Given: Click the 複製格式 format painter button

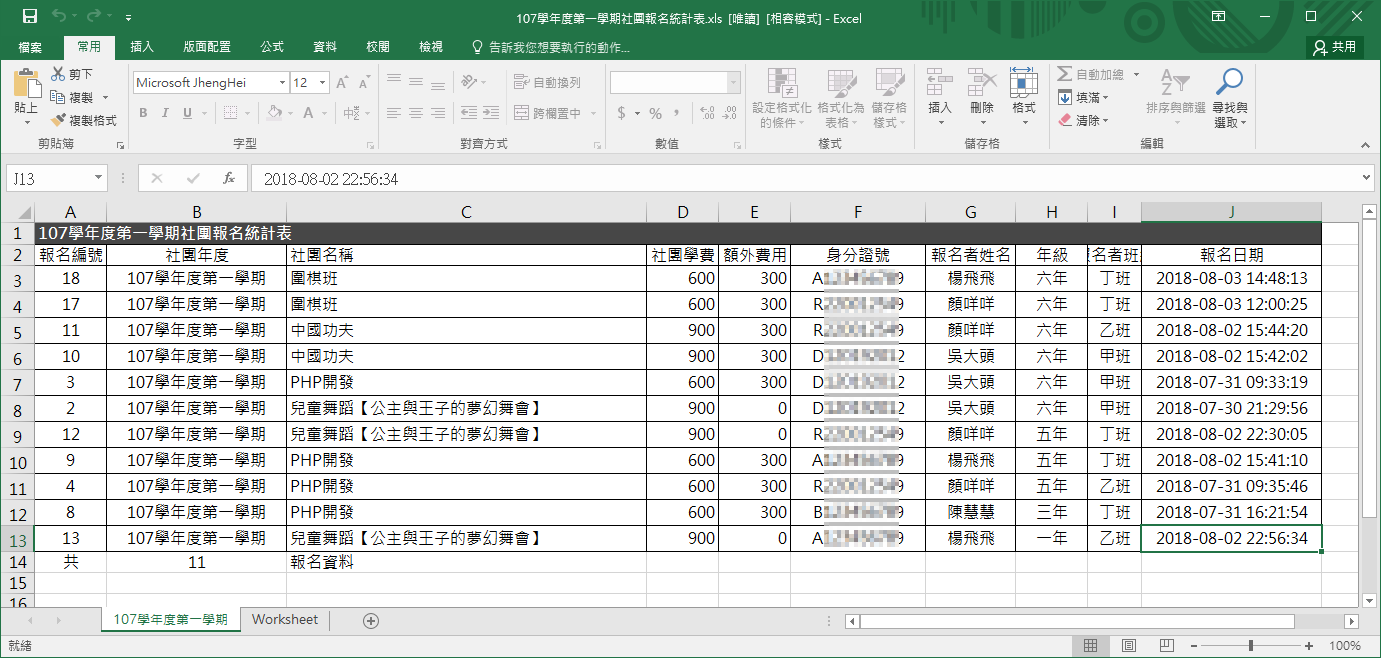Looking at the screenshot, I should coord(84,120).
